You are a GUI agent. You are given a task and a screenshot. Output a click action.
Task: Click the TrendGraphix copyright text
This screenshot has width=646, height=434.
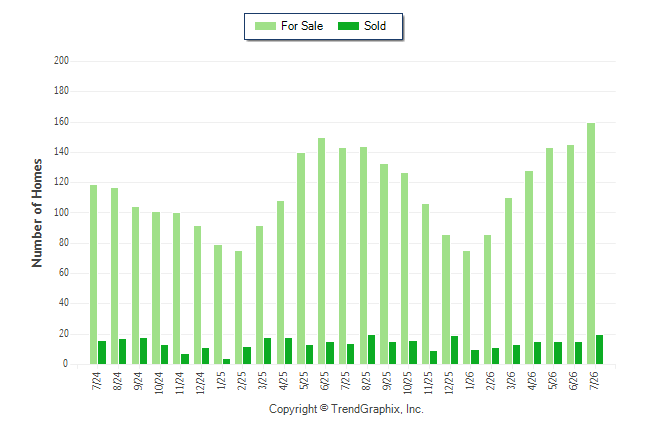[346, 409]
